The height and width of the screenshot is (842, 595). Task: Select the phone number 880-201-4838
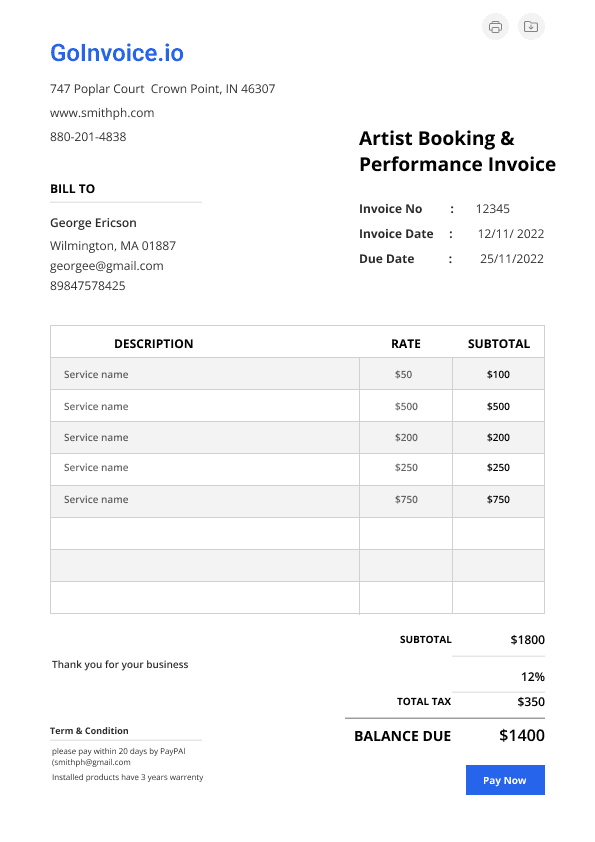click(88, 137)
